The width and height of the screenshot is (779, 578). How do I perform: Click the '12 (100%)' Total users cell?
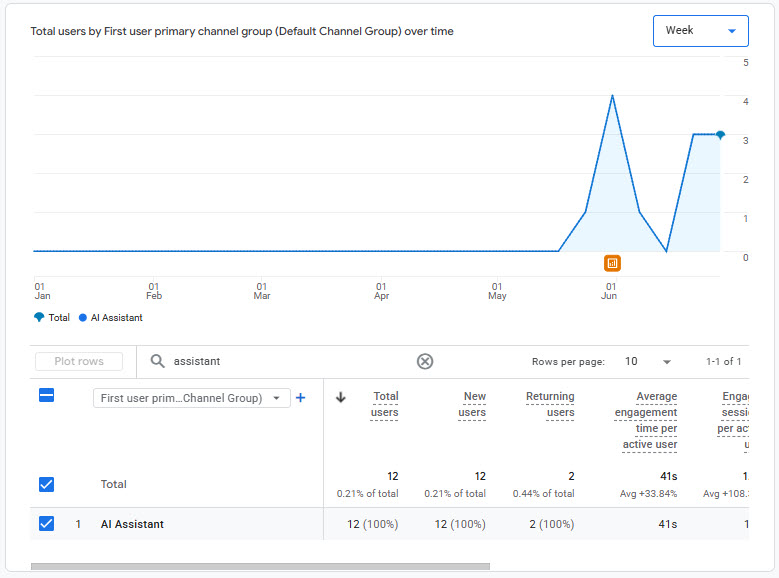coord(373,524)
